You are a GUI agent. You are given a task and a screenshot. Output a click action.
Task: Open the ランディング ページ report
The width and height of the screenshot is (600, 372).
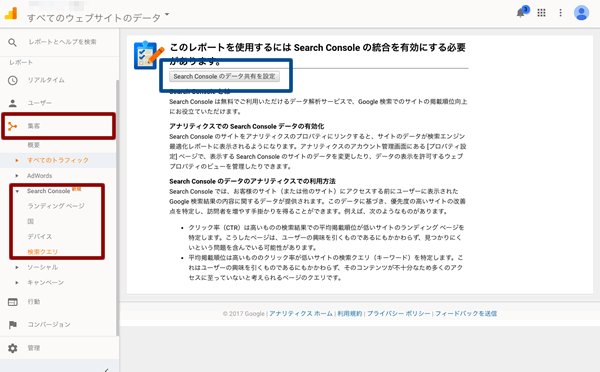56,206
